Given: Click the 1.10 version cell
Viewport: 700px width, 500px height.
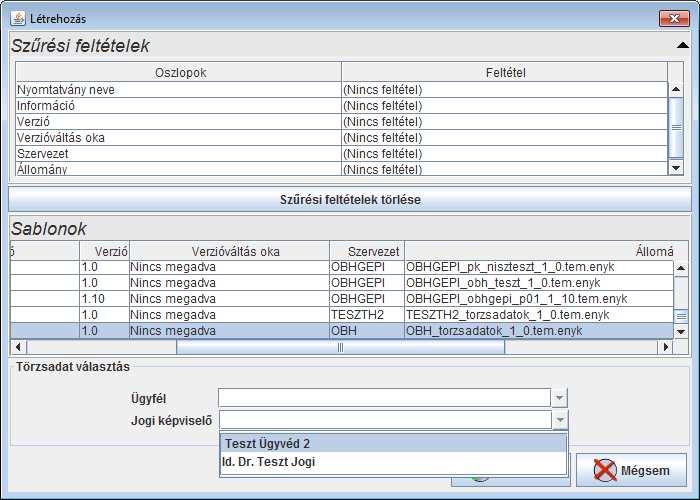Looking at the screenshot, I should point(104,299).
